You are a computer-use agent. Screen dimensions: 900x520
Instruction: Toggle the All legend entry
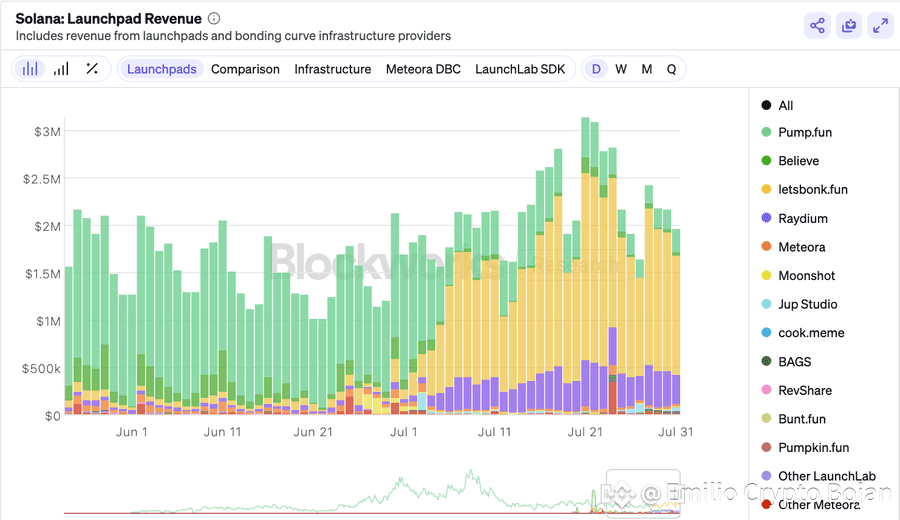777,105
